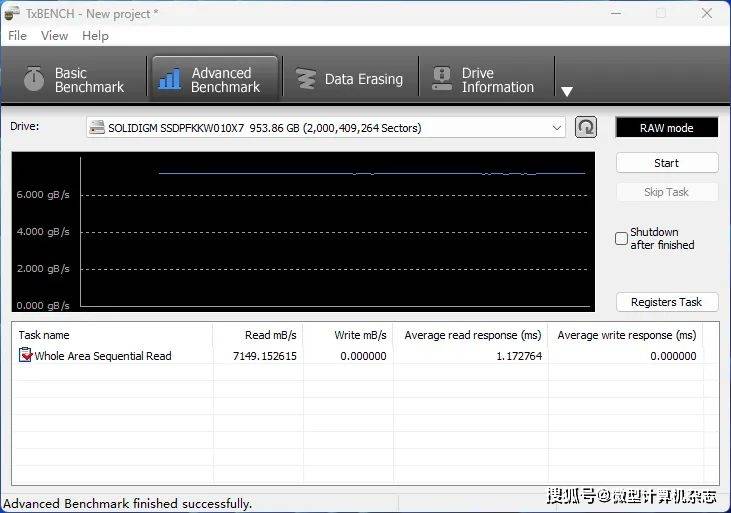The width and height of the screenshot is (731, 513).
Task: Click the bar chart Advanced Benchmark icon
Action: (x=170, y=79)
